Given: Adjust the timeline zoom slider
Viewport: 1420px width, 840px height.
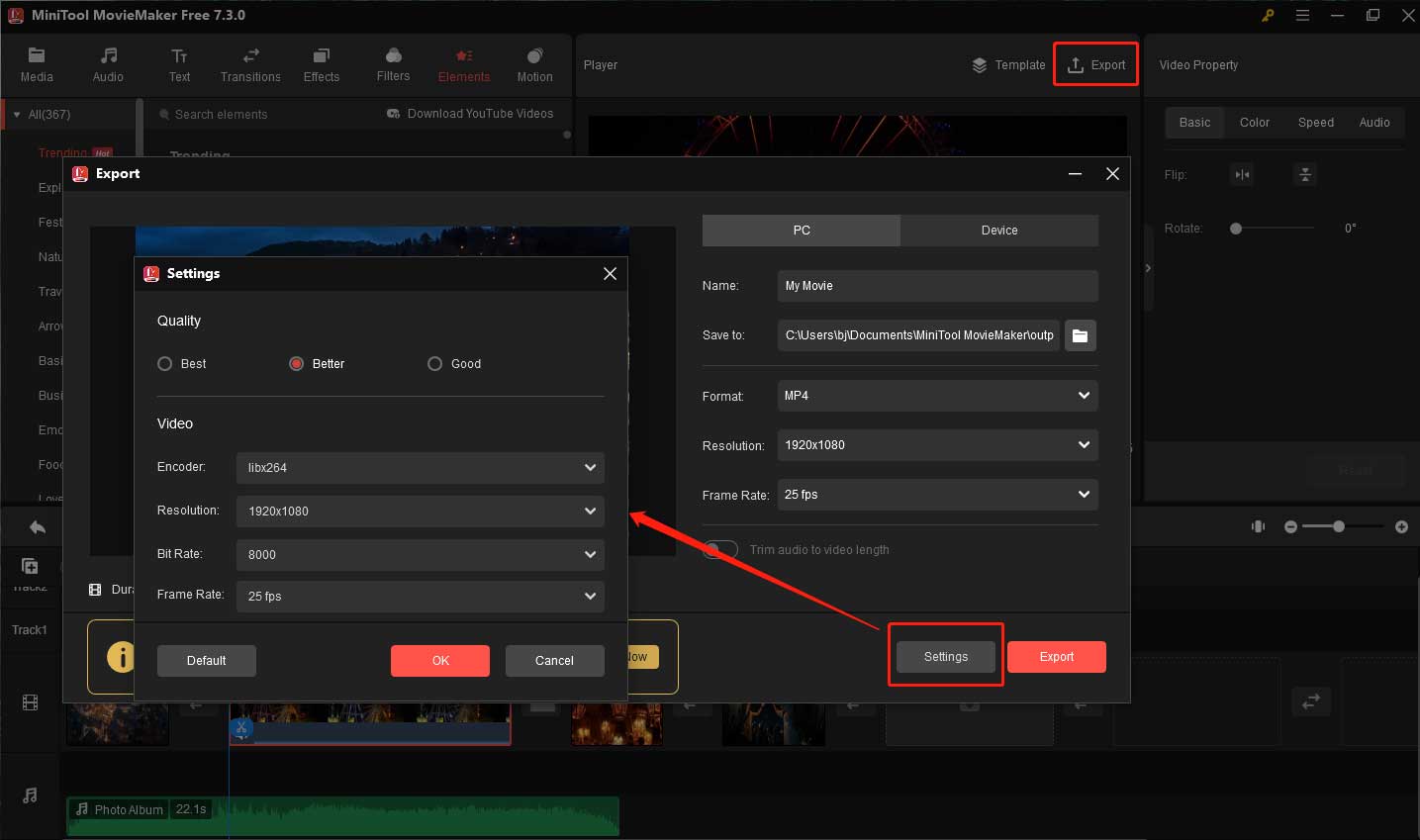Looking at the screenshot, I should tap(1339, 527).
